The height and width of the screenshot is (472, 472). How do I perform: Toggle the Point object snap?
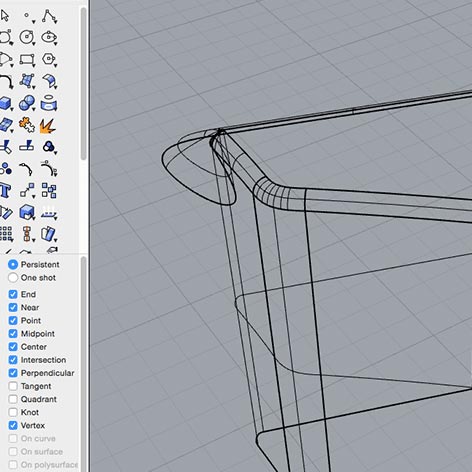point(13,321)
